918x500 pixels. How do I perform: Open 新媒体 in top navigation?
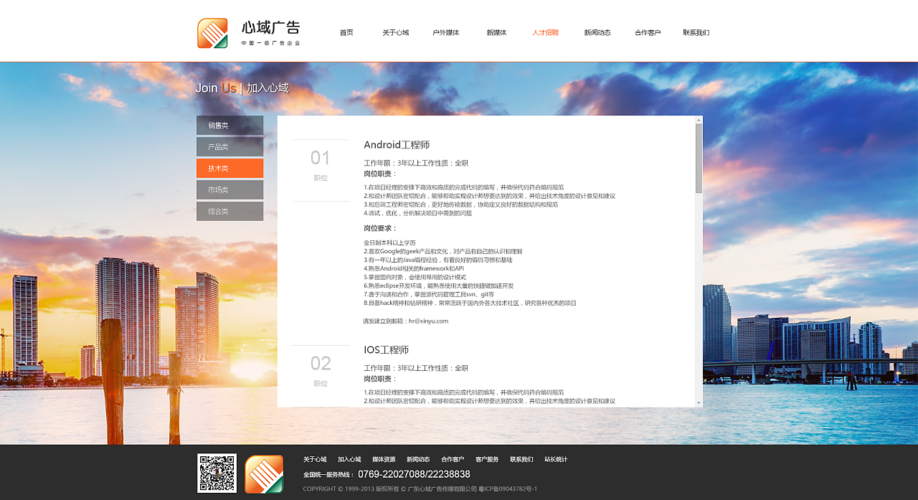(x=496, y=33)
